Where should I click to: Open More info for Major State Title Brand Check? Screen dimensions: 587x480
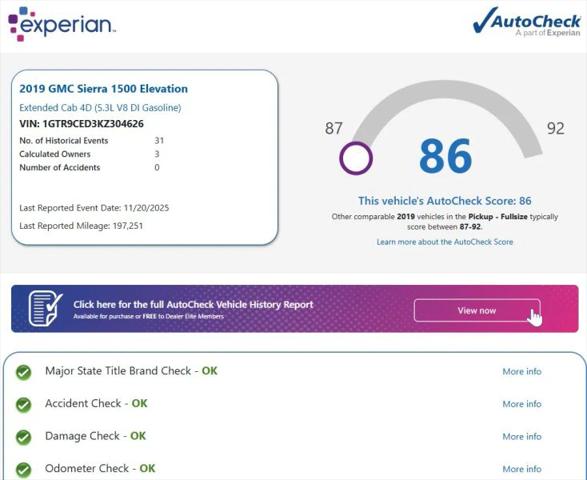pos(522,371)
